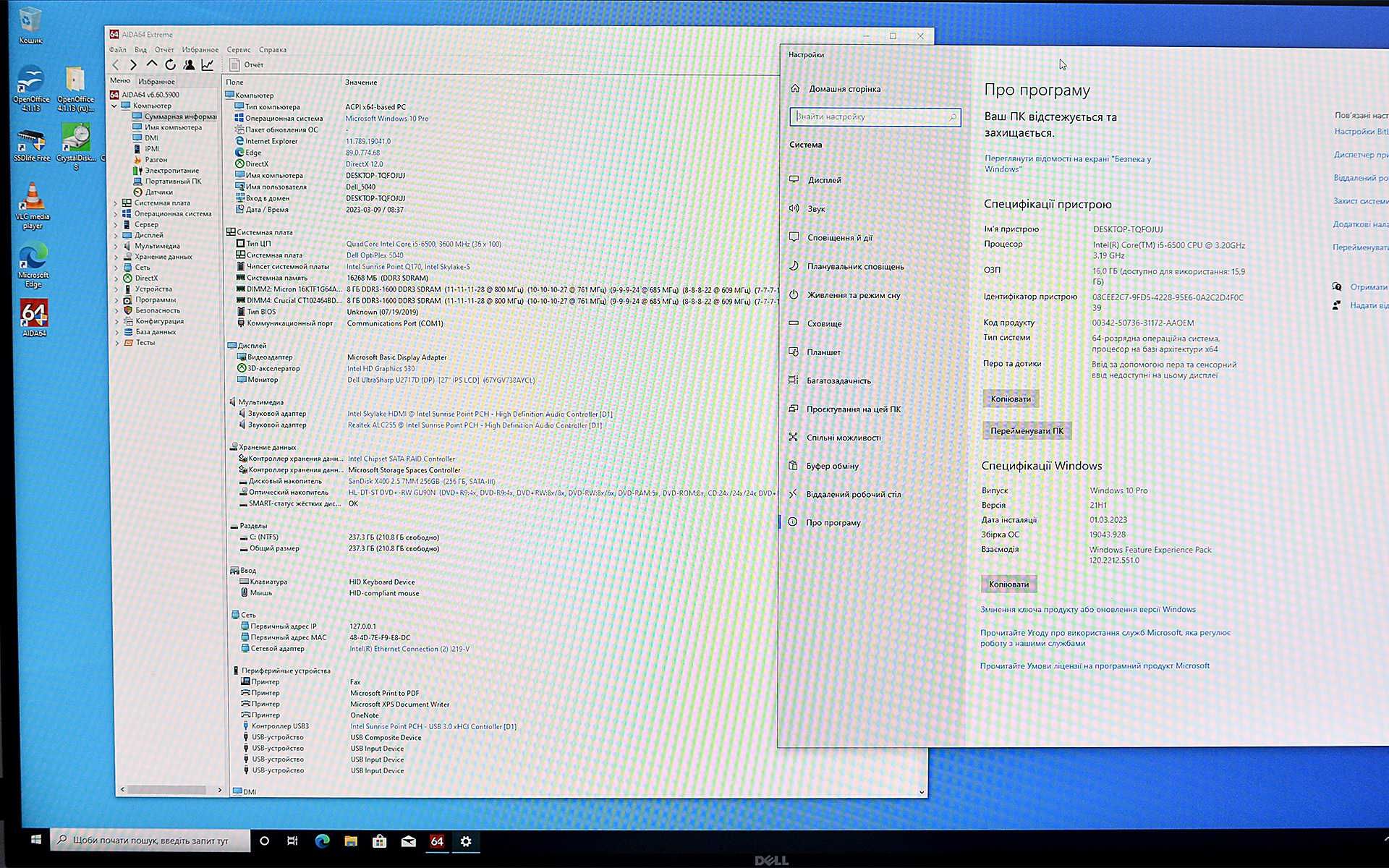
Task: Open the VLC media player desktop icon
Action: [x=33, y=206]
